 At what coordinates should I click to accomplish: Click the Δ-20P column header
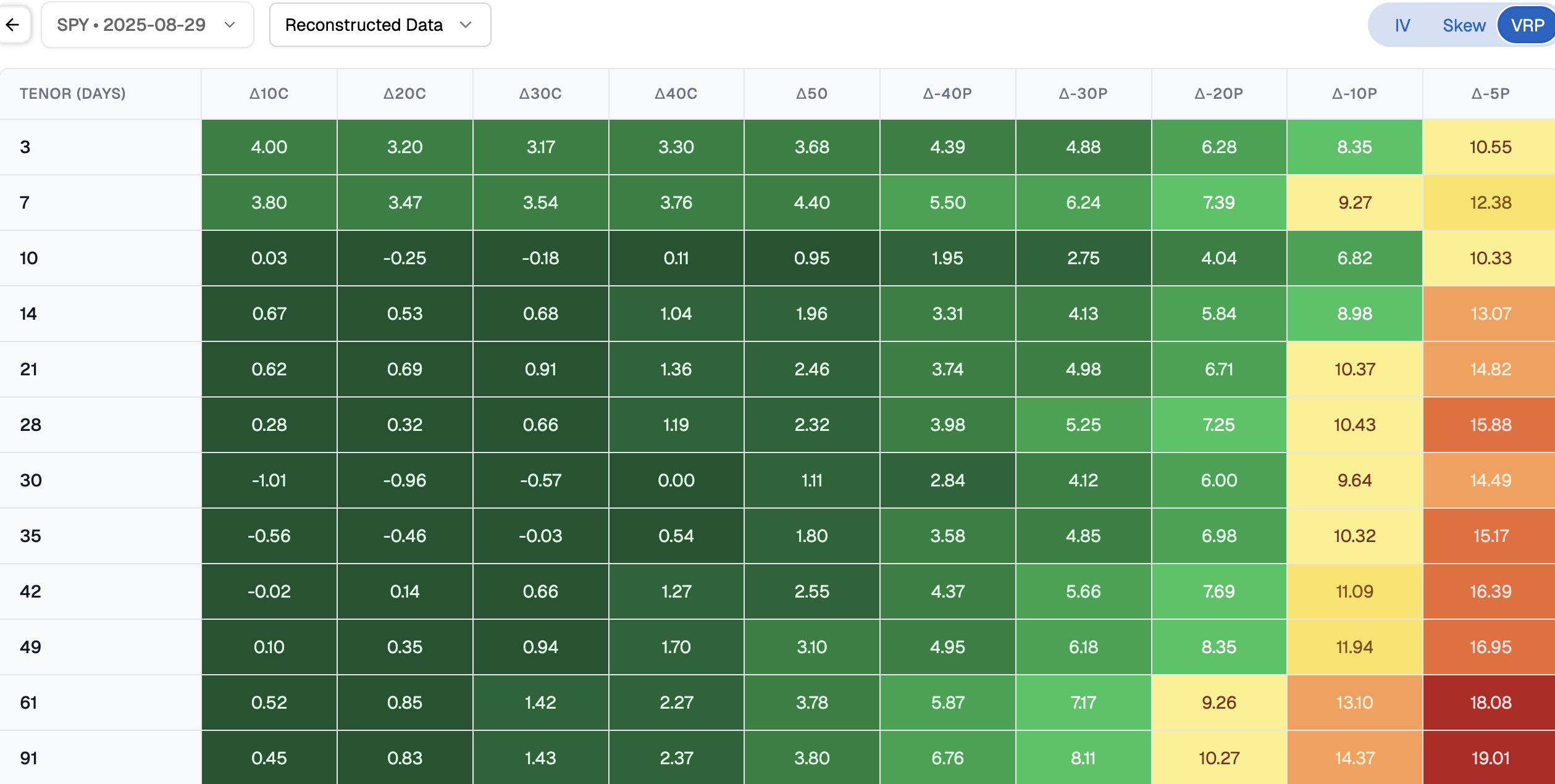coord(1218,93)
